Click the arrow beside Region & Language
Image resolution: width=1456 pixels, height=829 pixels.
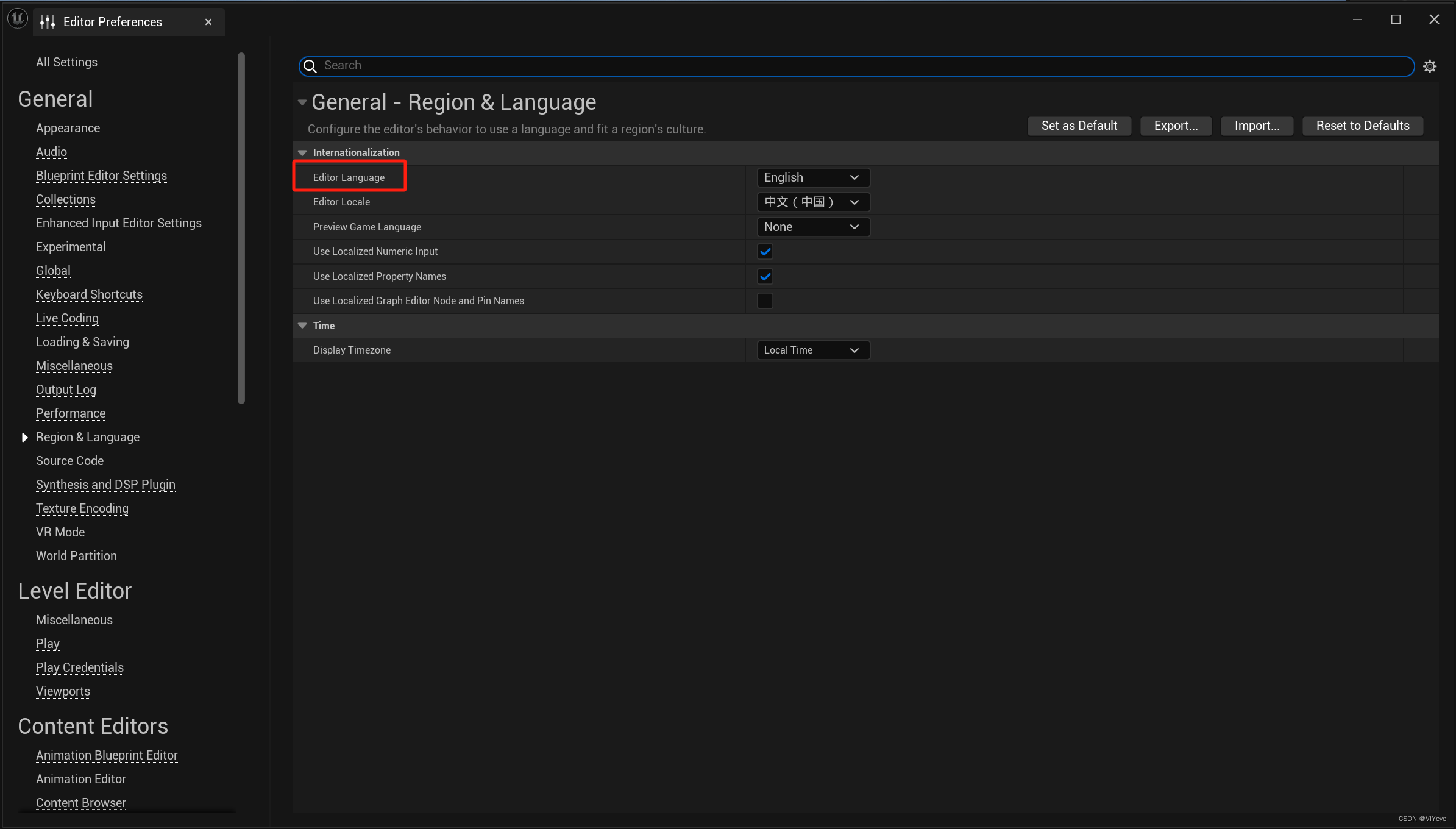(25, 438)
